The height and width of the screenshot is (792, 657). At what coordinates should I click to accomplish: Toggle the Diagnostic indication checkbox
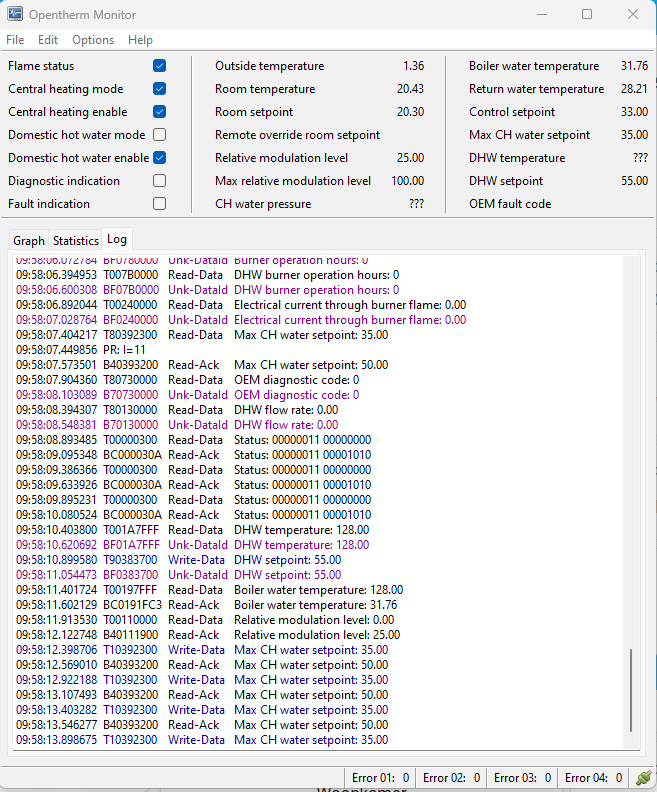(x=159, y=181)
